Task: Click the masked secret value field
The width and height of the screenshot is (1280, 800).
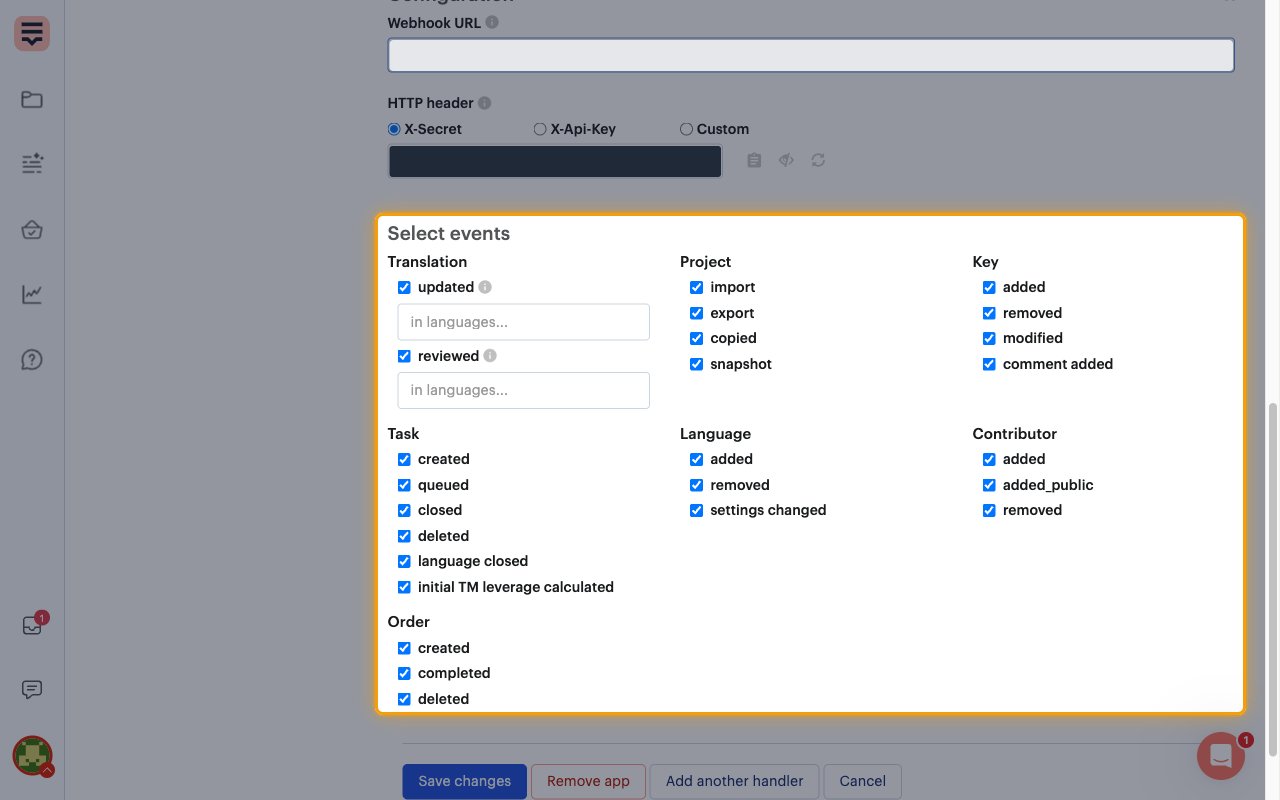Action: 555,162
